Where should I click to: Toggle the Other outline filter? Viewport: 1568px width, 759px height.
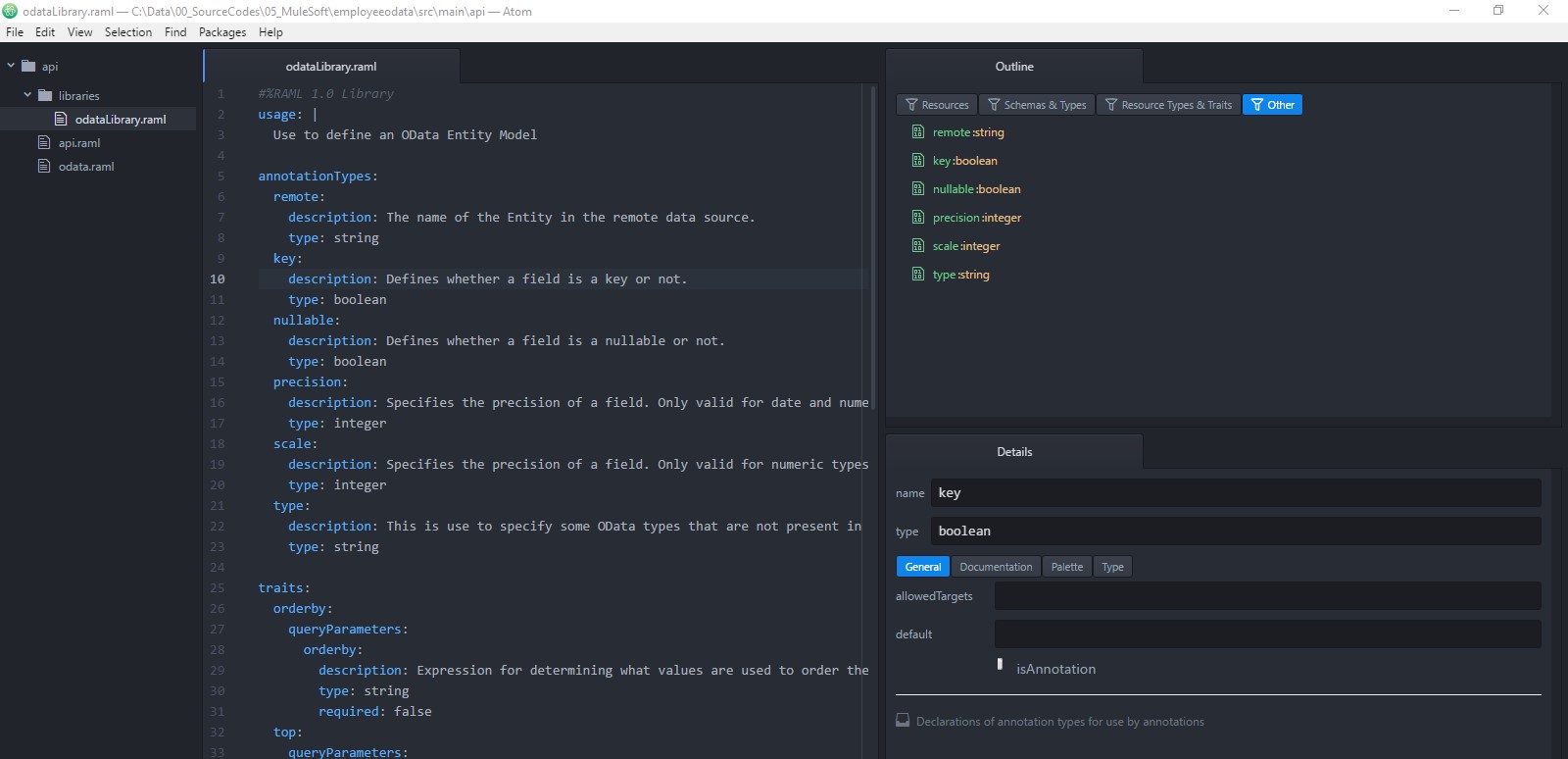coord(1272,105)
